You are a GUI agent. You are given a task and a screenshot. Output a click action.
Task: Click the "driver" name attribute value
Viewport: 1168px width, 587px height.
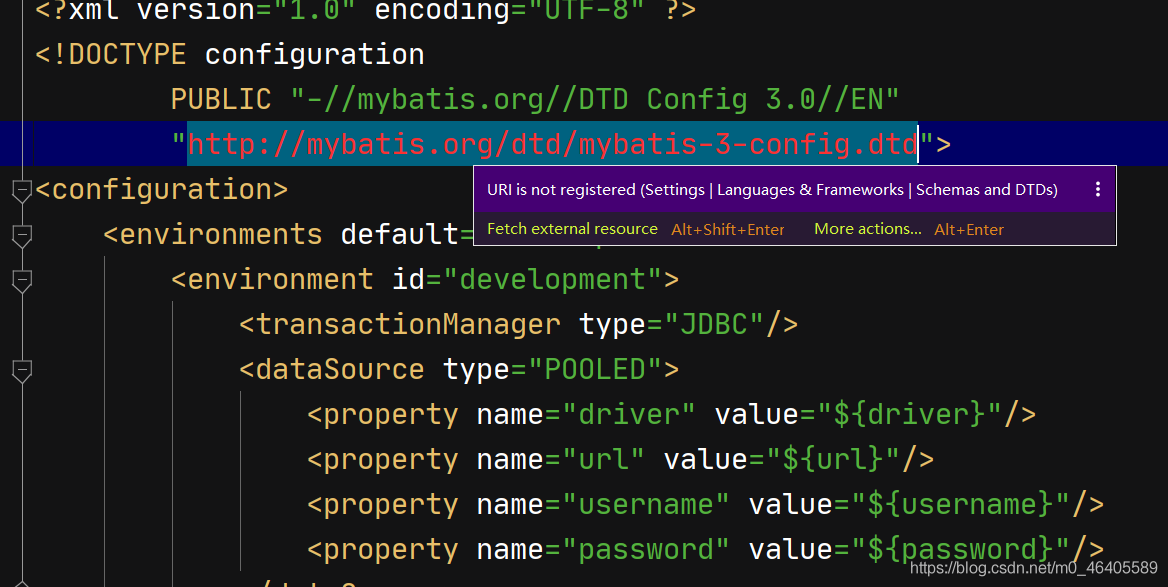[629, 414]
